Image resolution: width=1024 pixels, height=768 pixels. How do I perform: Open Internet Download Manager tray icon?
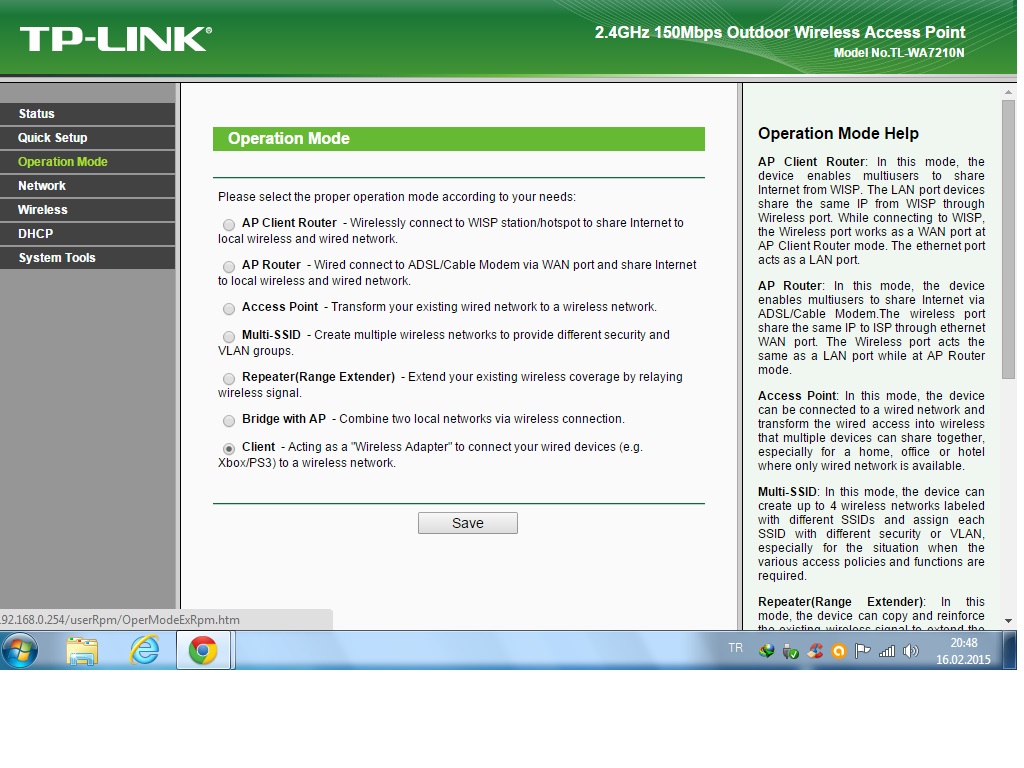(767, 650)
